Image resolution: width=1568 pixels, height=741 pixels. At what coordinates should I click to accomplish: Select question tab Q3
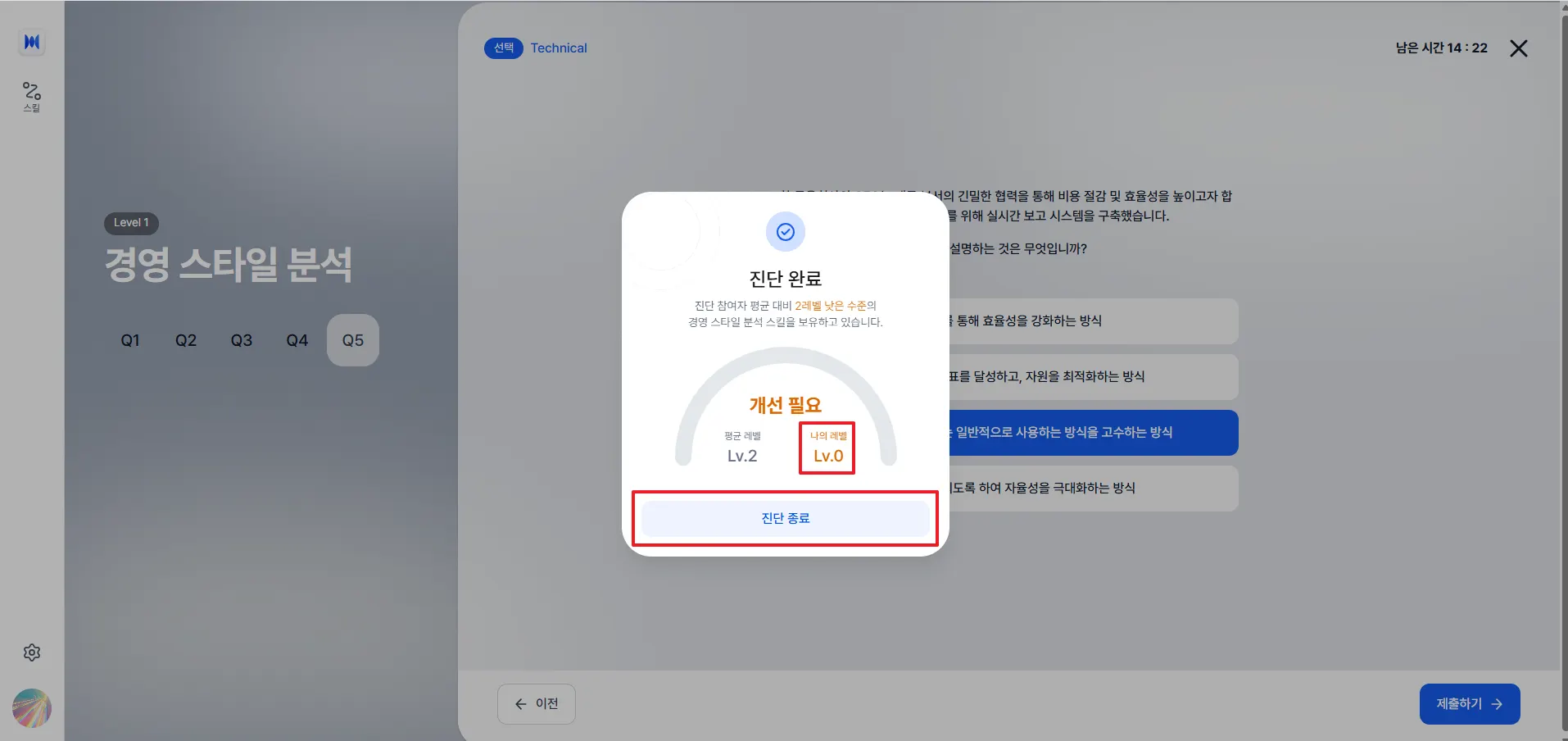[242, 340]
